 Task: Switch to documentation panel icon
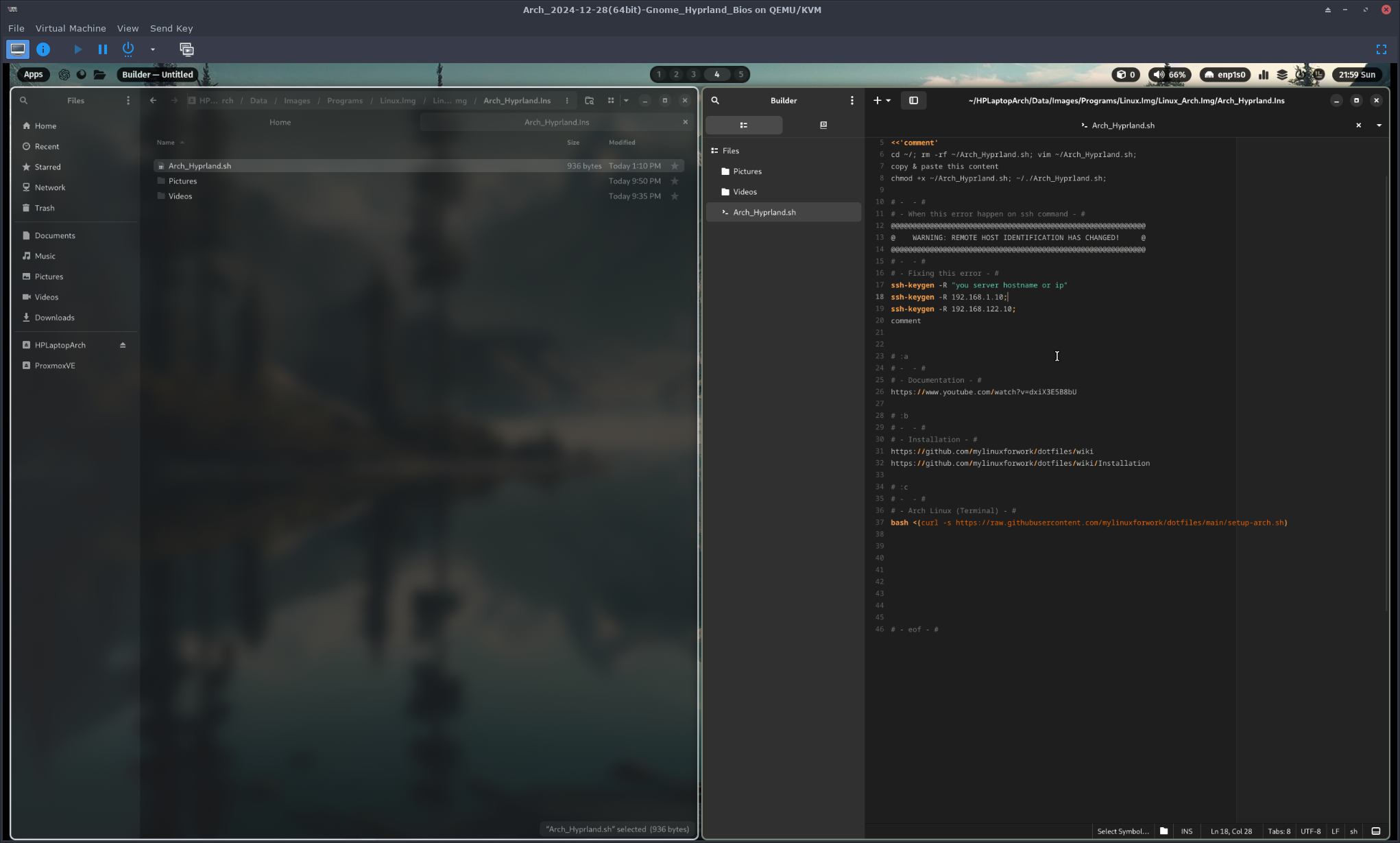[823, 125]
